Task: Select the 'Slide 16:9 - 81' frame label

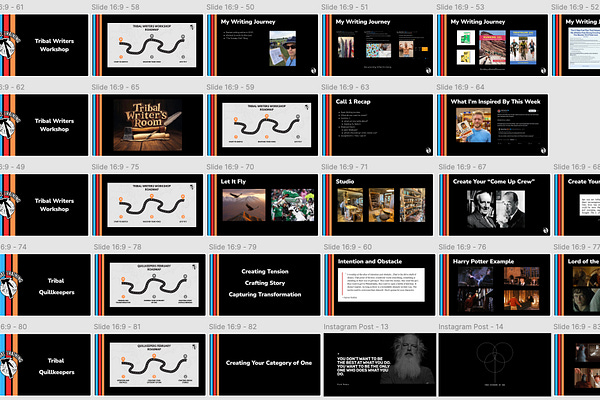Action: click(x=117, y=327)
